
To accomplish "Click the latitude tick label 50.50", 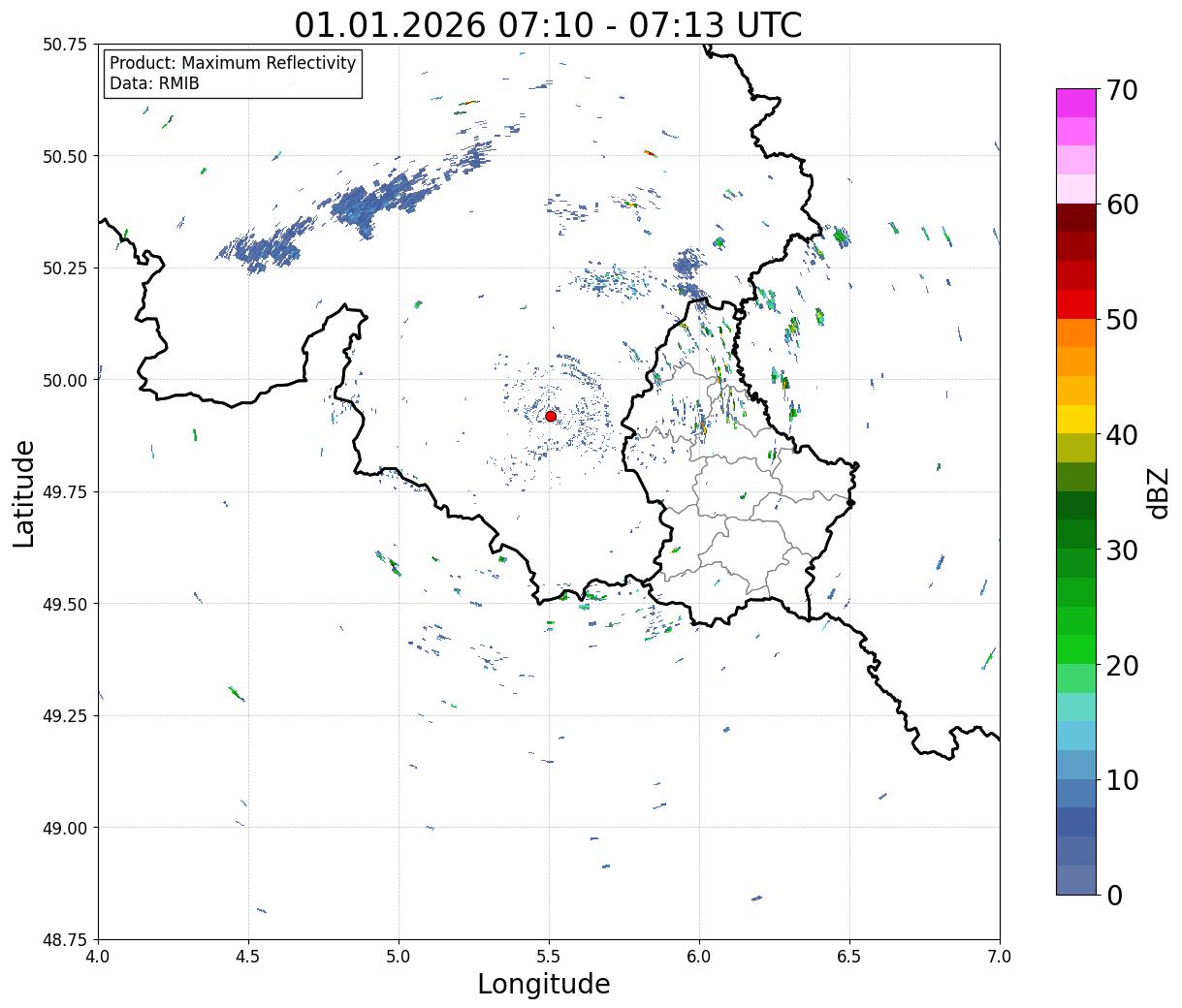I will 64,156.
